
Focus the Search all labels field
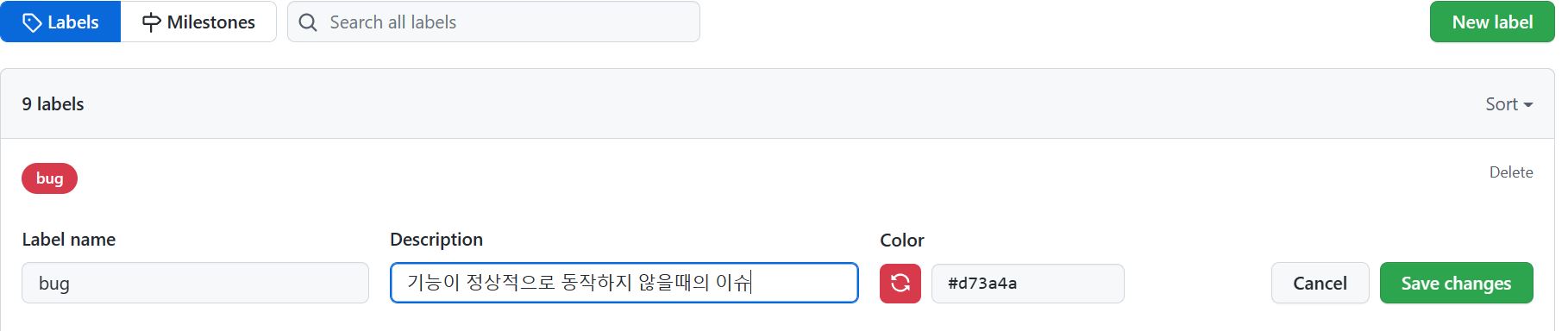[493, 22]
